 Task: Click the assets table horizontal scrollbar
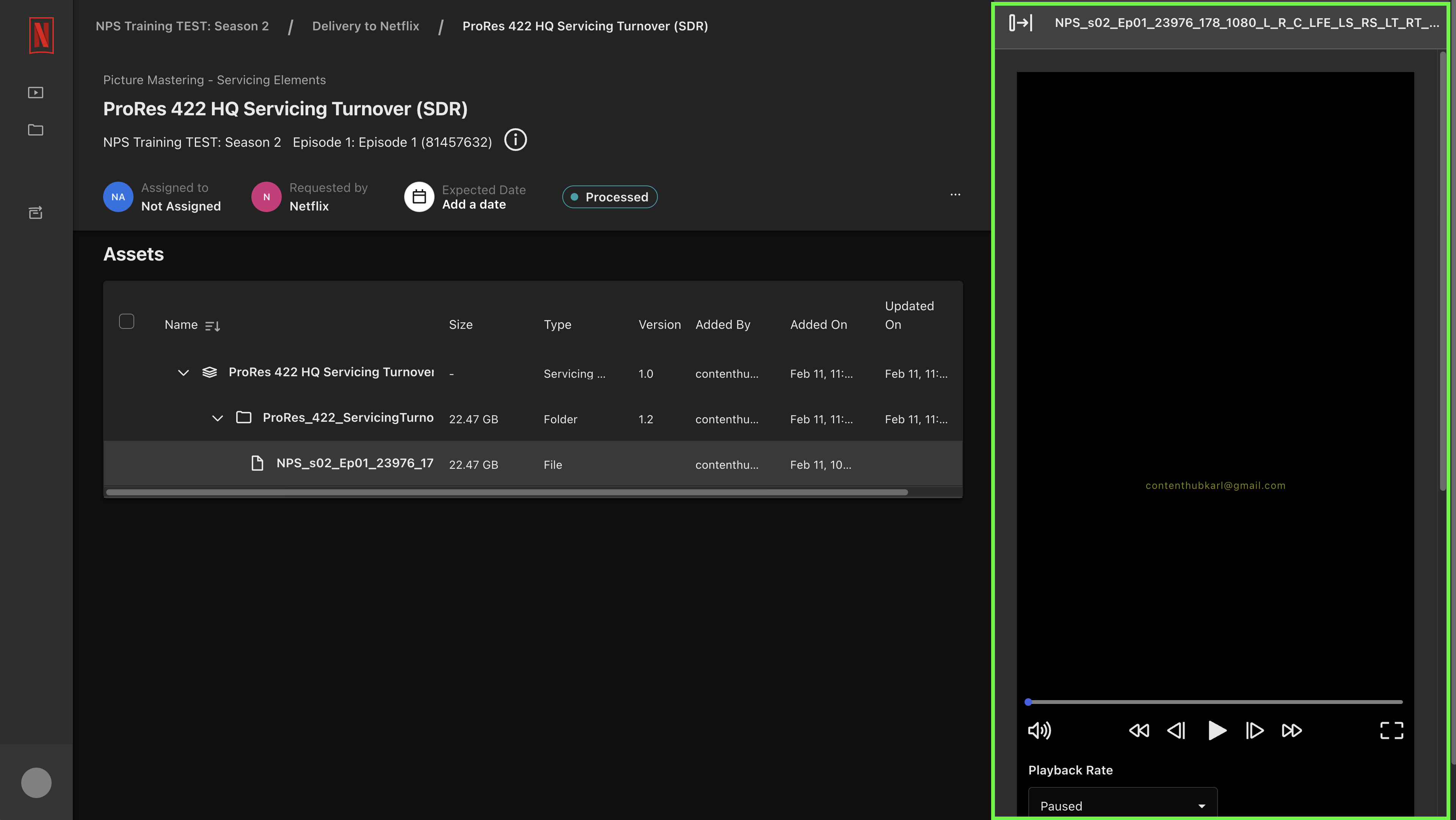[x=507, y=492]
